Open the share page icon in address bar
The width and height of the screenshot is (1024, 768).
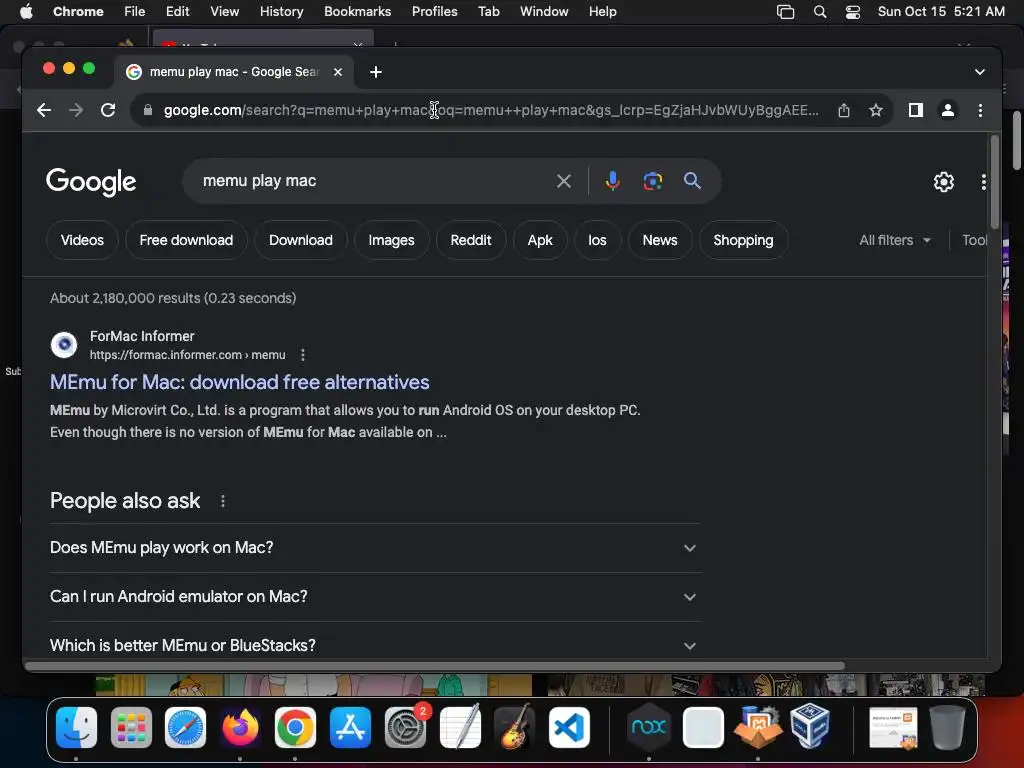click(844, 110)
